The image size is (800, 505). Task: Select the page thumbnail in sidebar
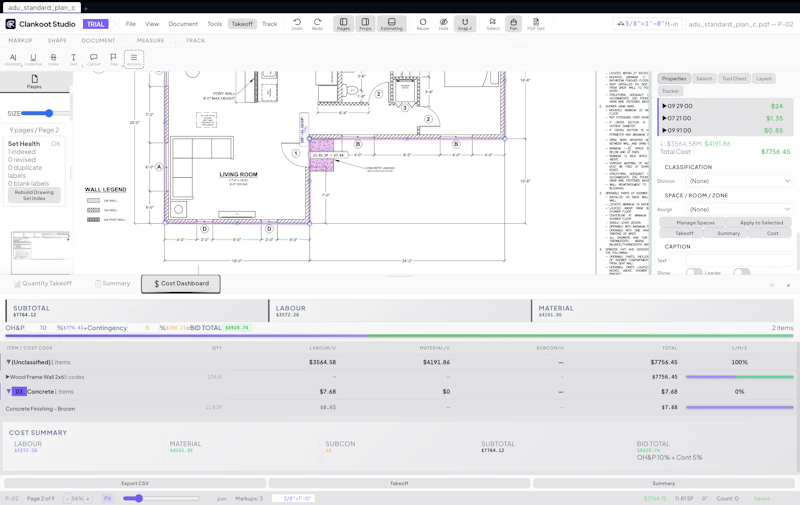(x=40, y=252)
